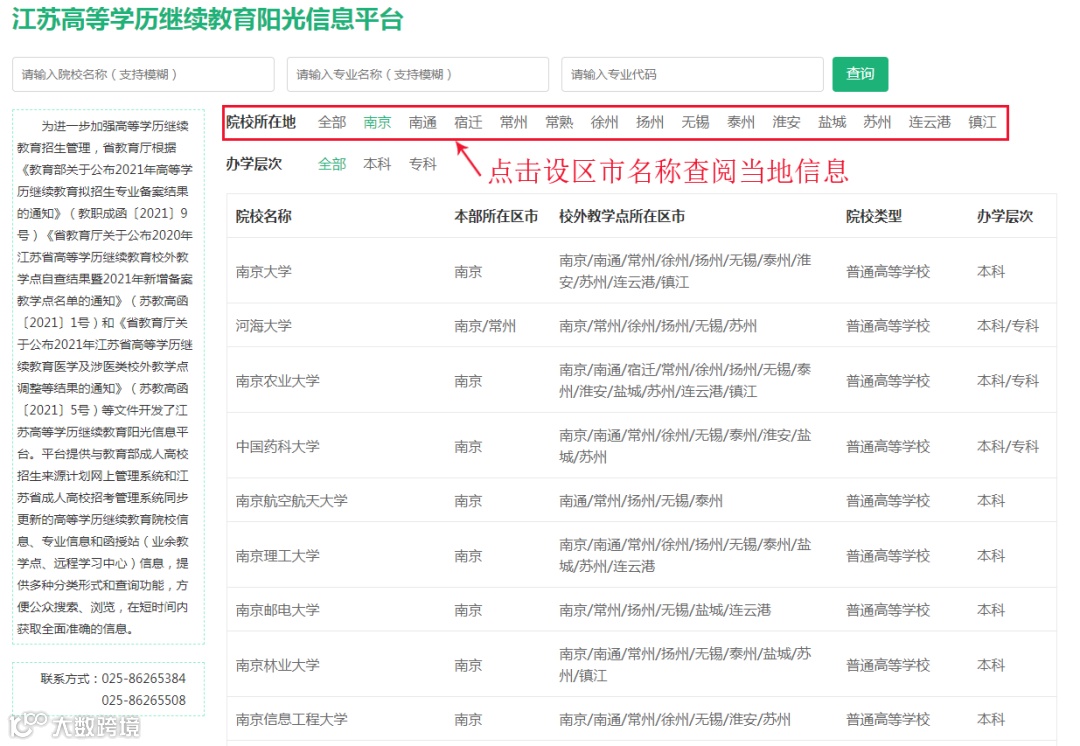1080x746 pixels.
Task: Click the 本部所在区市 column header
Action: [496, 216]
